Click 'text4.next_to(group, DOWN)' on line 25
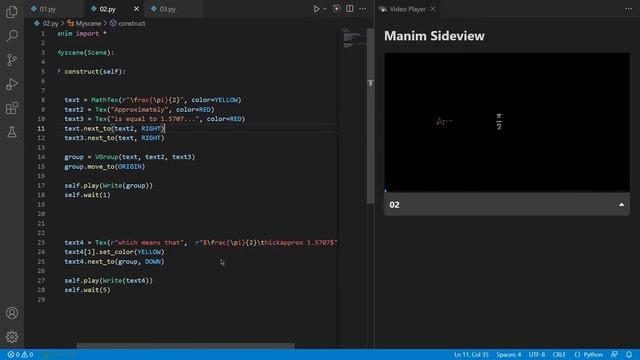The image size is (640, 360). (x=114, y=262)
